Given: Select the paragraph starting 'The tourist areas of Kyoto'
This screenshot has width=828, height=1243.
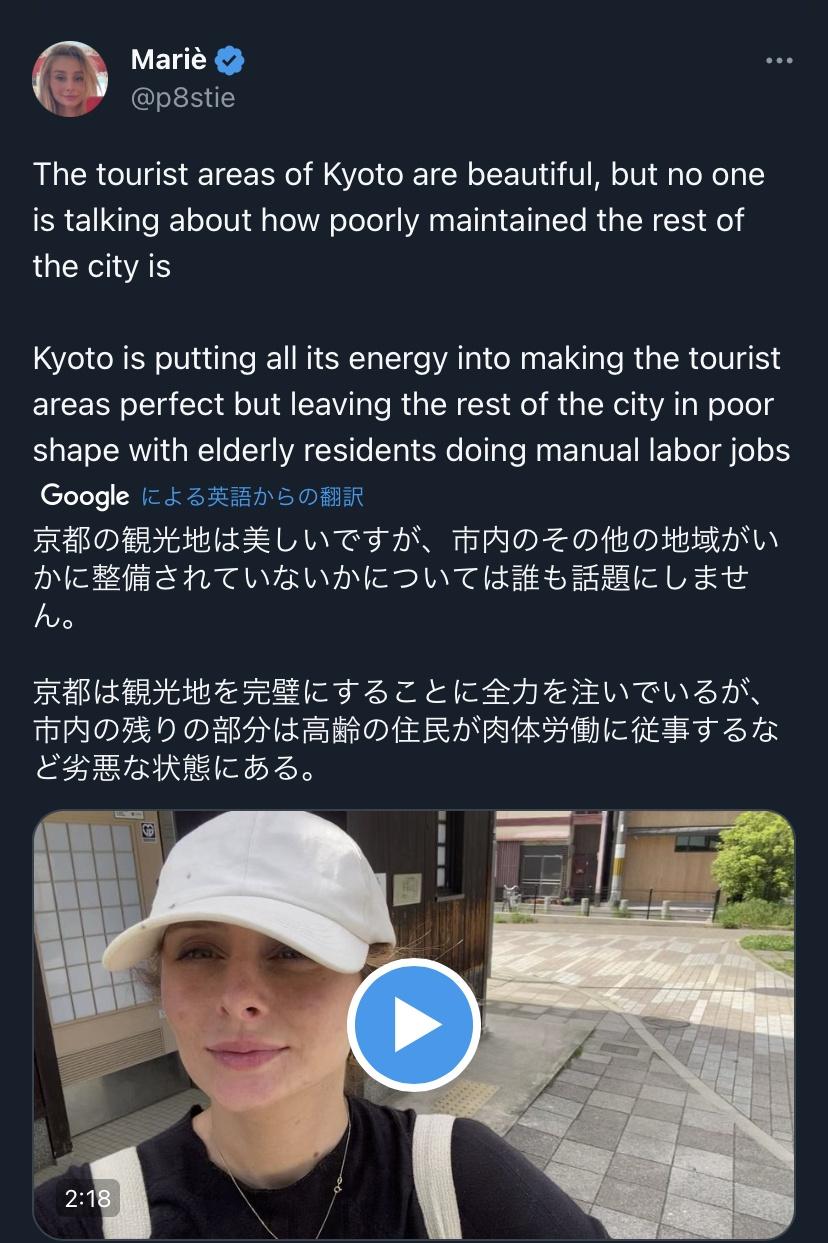Looking at the screenshot, I should 398,221.
